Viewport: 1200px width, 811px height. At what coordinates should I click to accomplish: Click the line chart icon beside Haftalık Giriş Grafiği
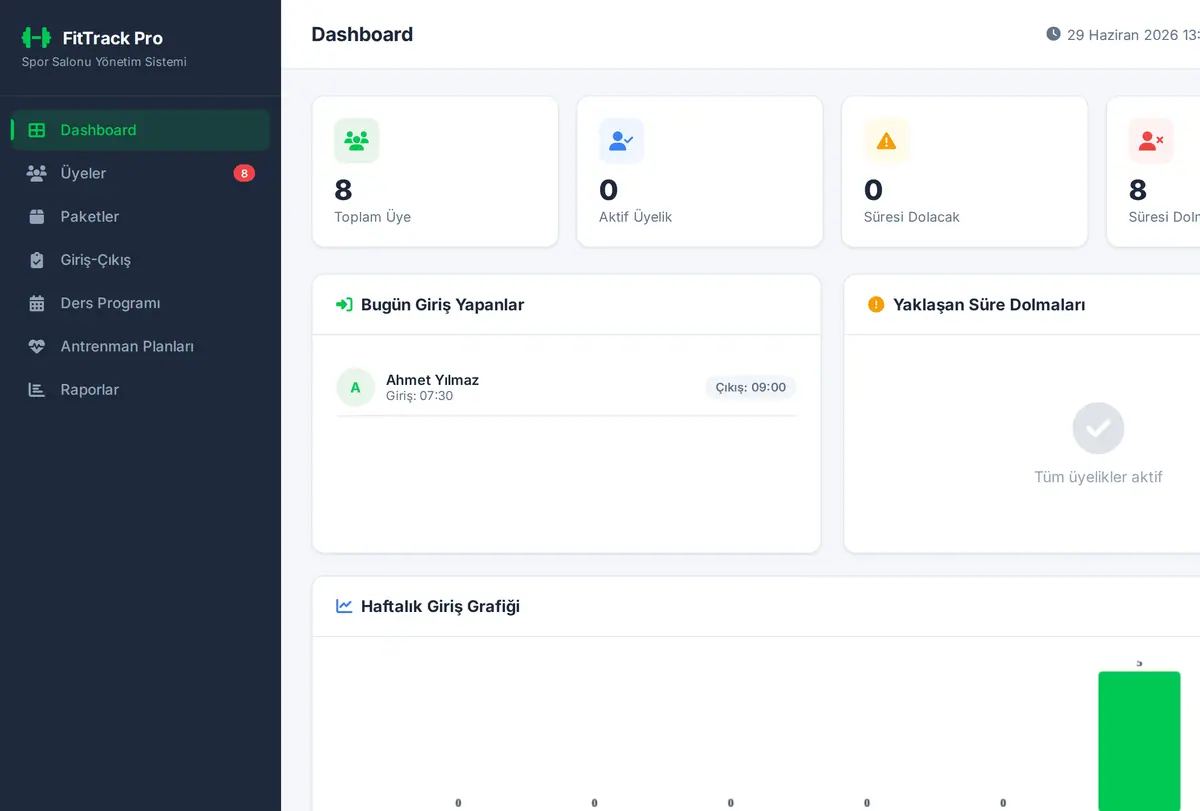click(344, 606)
